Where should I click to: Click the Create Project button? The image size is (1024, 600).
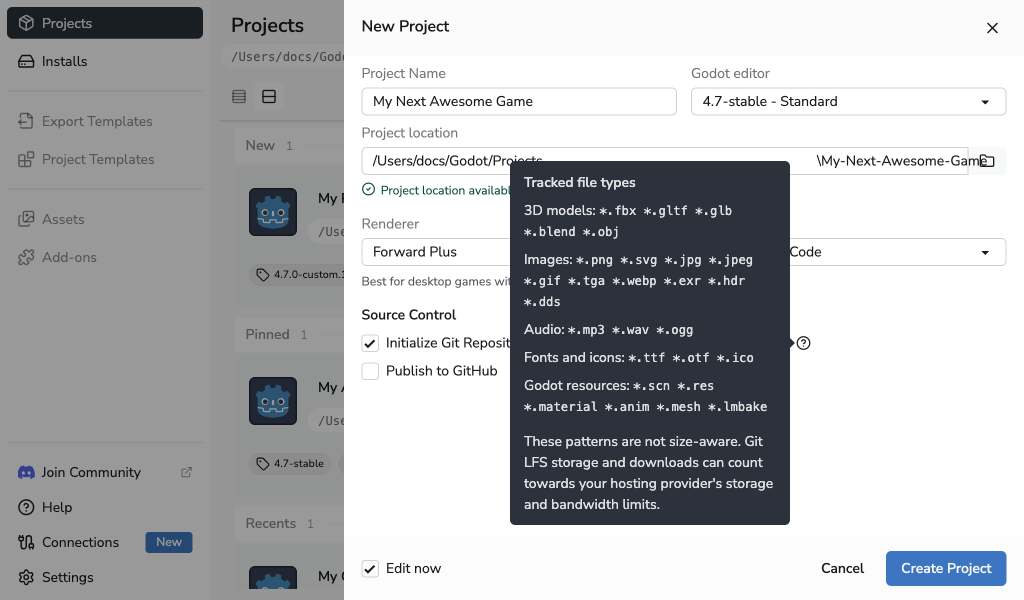(x=946, y=569)
